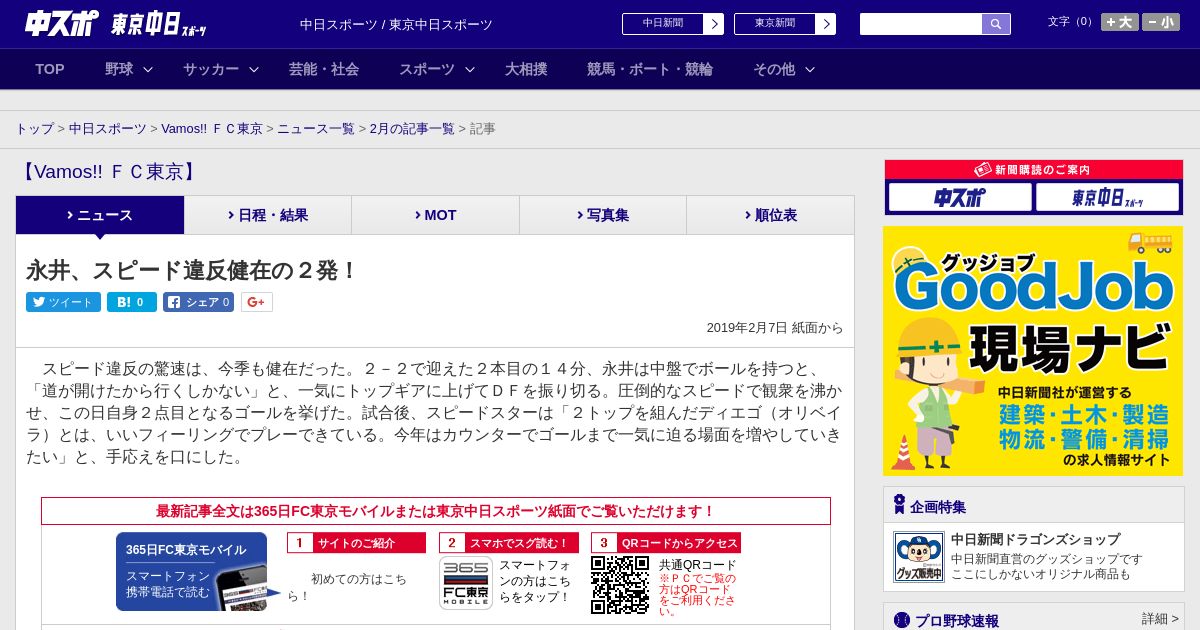This screenshot has height=630, width=1200.
Task: Click the 2019年2月7日 紙面から date text
Action: point(775,328)
